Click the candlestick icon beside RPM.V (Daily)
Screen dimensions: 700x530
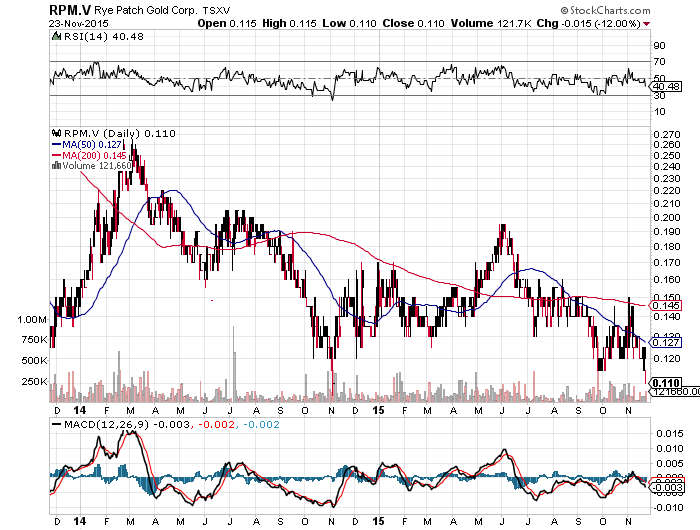click(57, 133)
